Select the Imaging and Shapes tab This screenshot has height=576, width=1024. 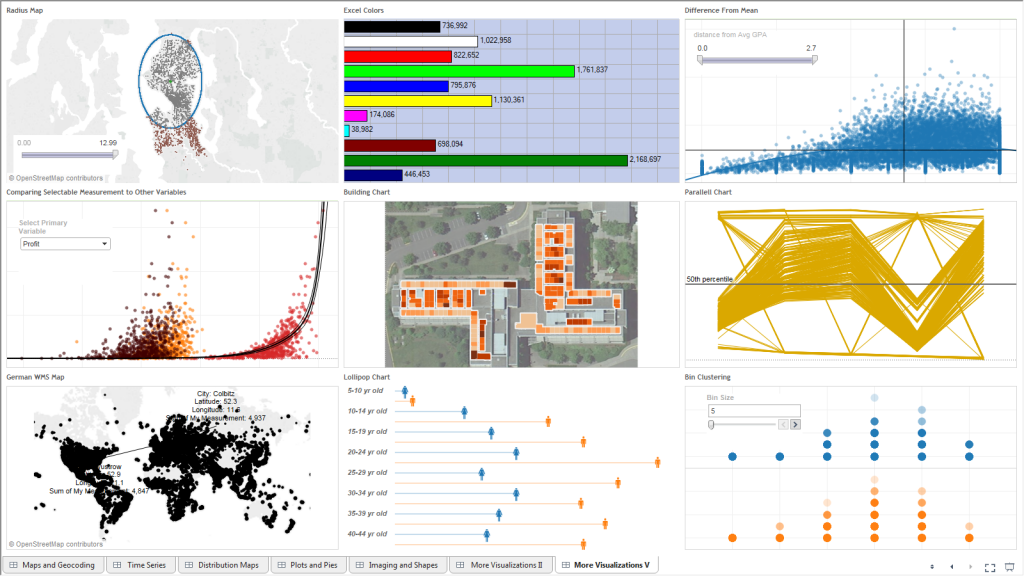tap(402, 564)
